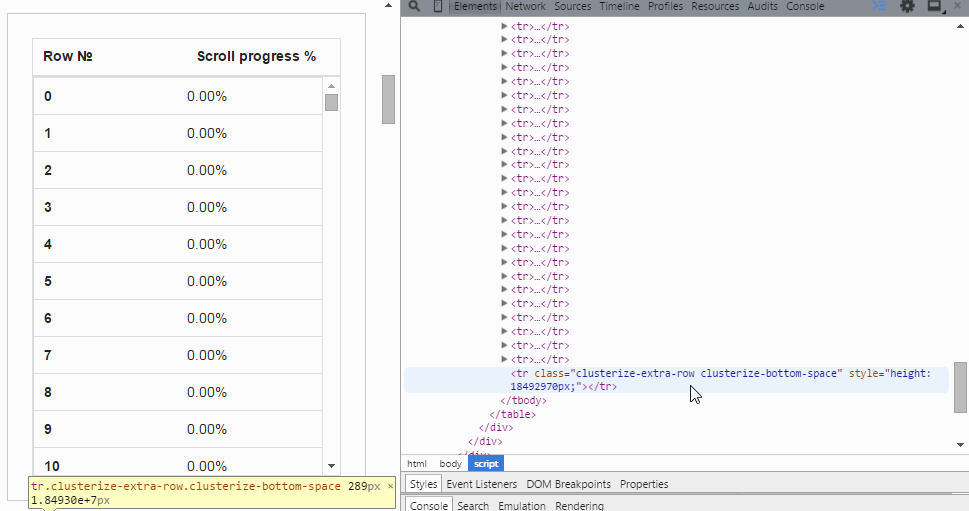Viewport: 969px width, 511px height.
Task: Click row number 0 cell
Action: tap(48, 96)
